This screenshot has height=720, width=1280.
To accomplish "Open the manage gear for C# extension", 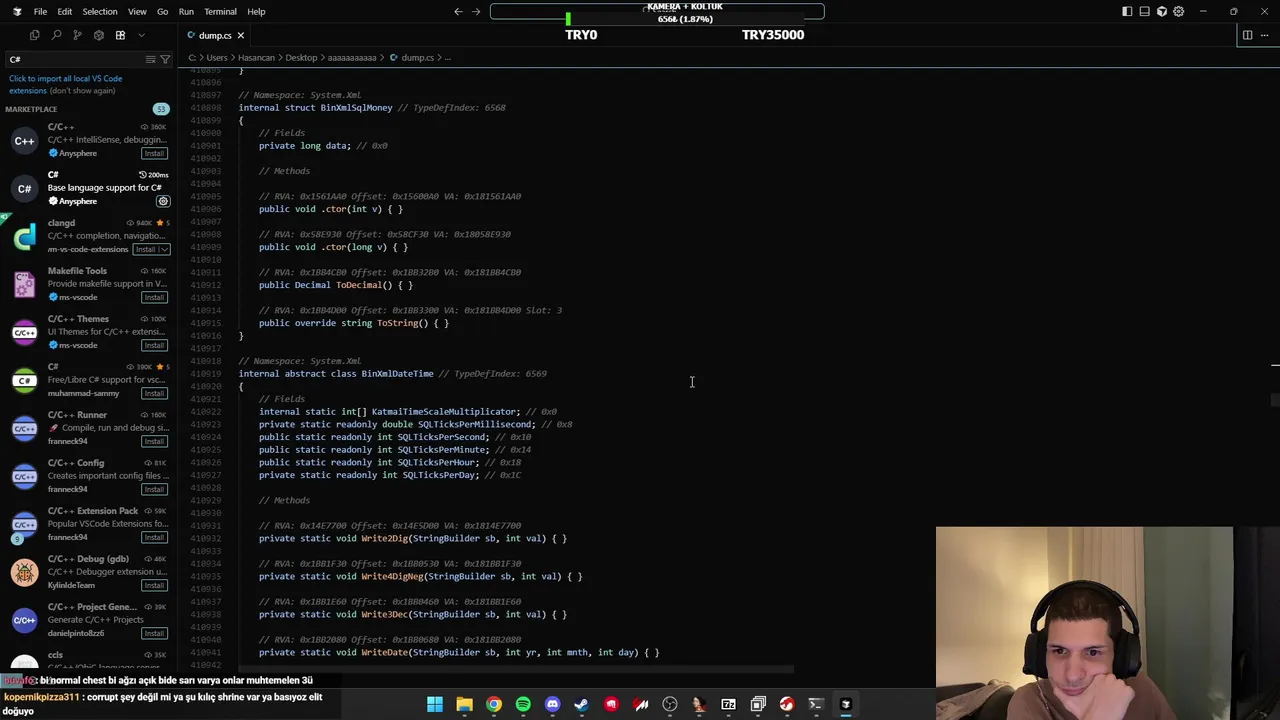I will (x=163, y=201).
